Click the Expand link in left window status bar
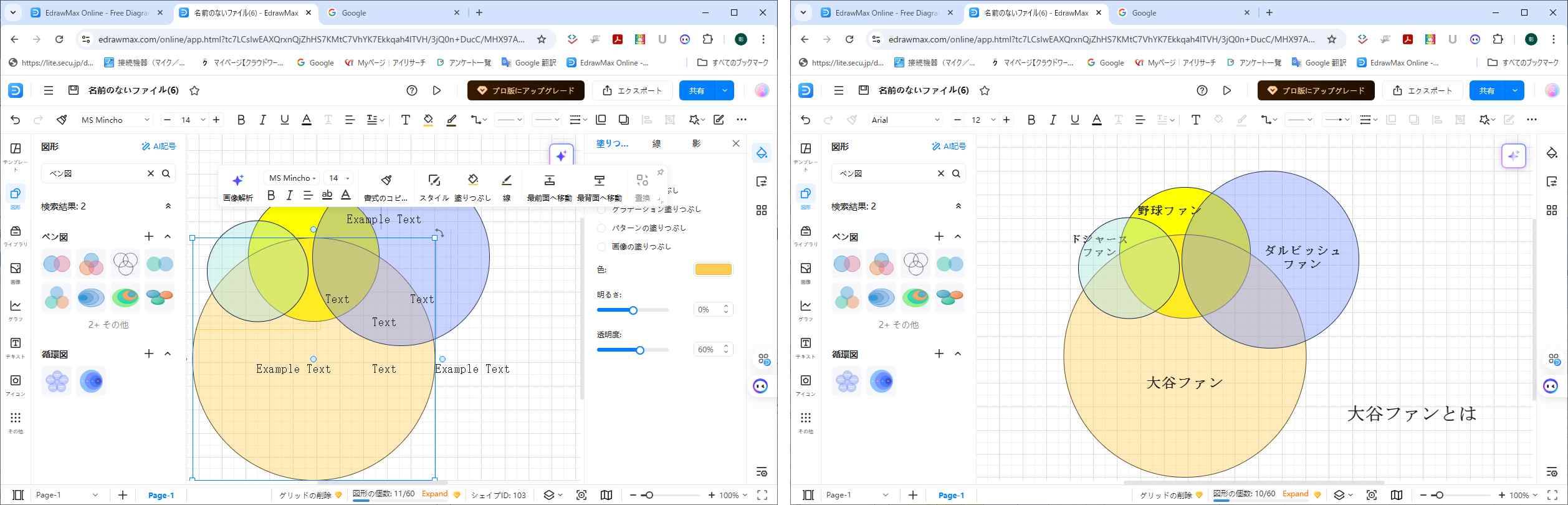 coord(435,494)
